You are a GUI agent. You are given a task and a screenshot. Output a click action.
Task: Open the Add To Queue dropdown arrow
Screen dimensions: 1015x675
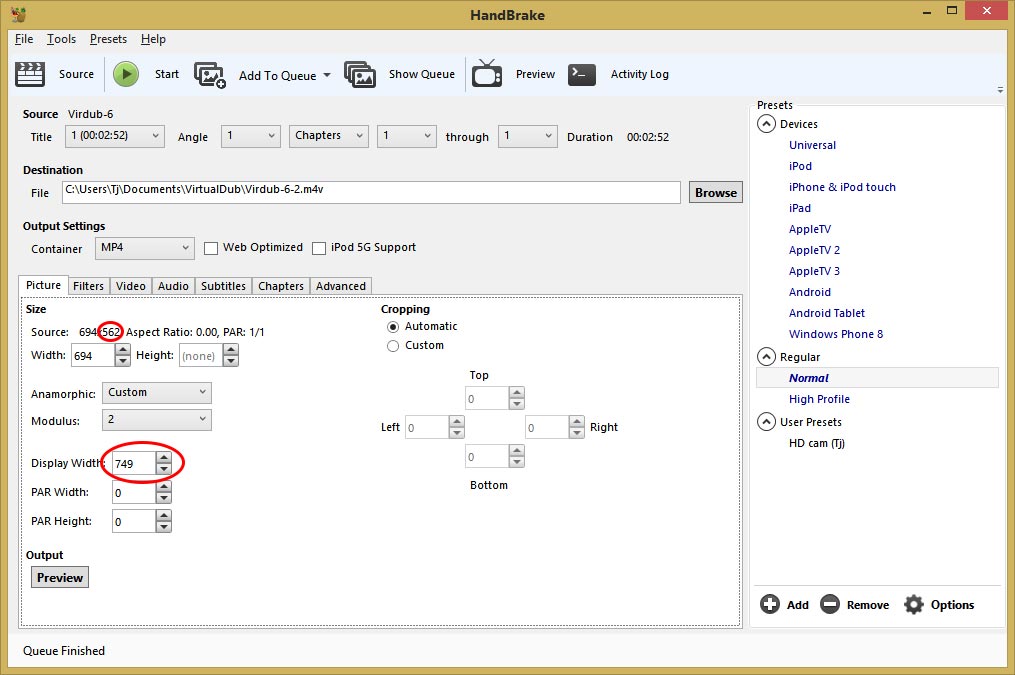pyautogui.click(x=327, y=75)
